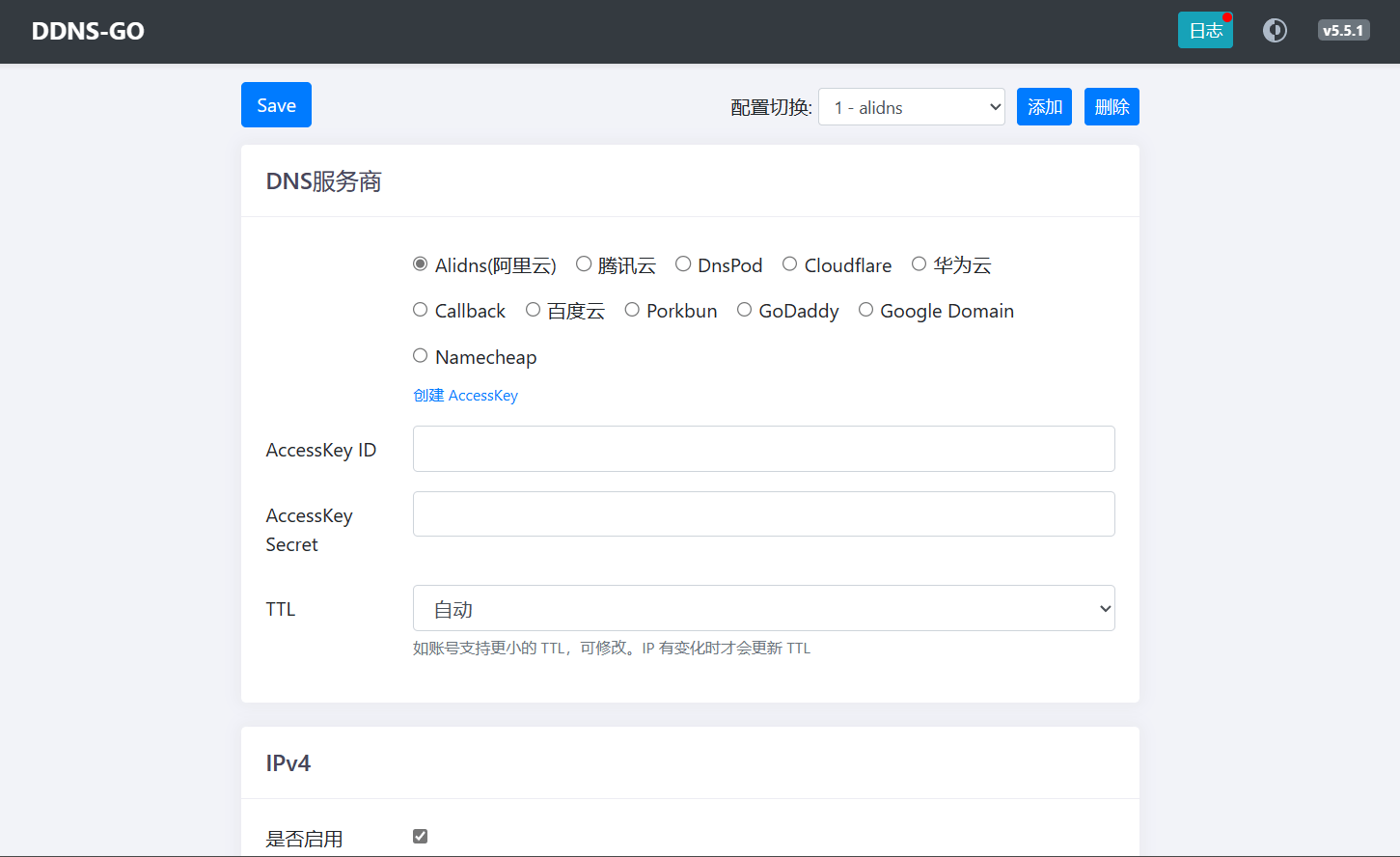Image resolution: width=1400 pixels, height=857 pixels.
Task: Select the Callback provider option
Action: click(421, 310)
